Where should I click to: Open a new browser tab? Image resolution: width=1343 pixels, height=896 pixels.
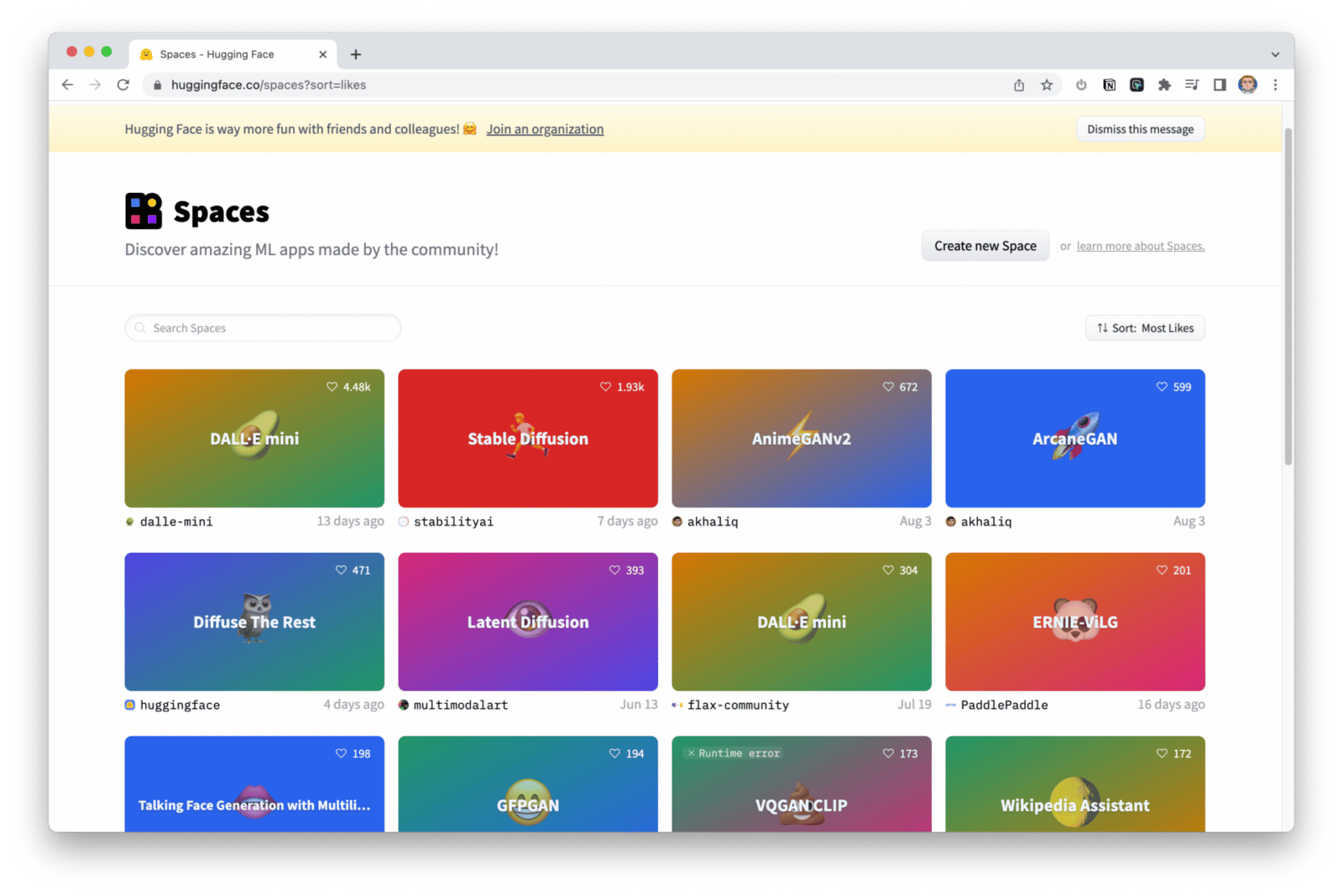pyautogui.click(x=356, y=55)
